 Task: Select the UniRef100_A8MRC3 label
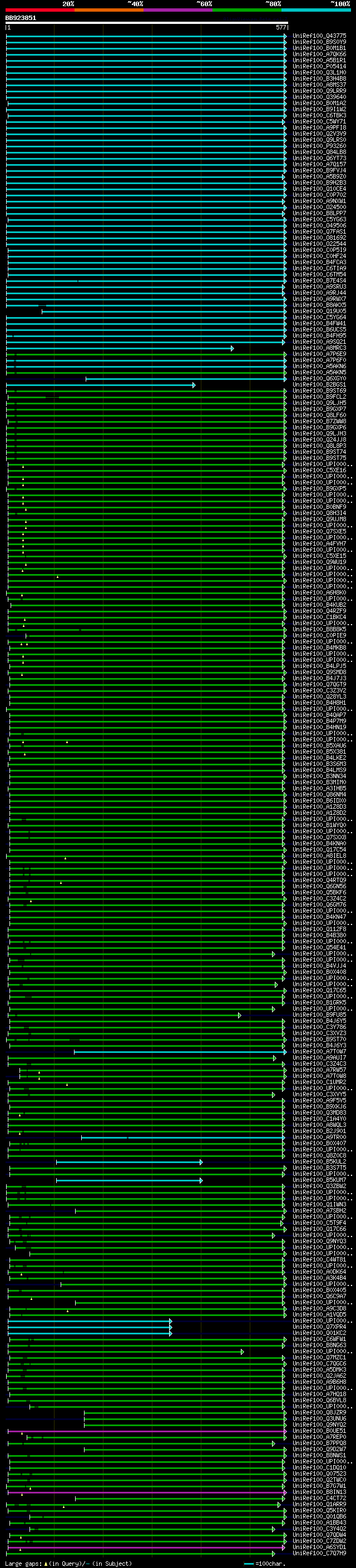pyautogui.click(x=319, y=348)
